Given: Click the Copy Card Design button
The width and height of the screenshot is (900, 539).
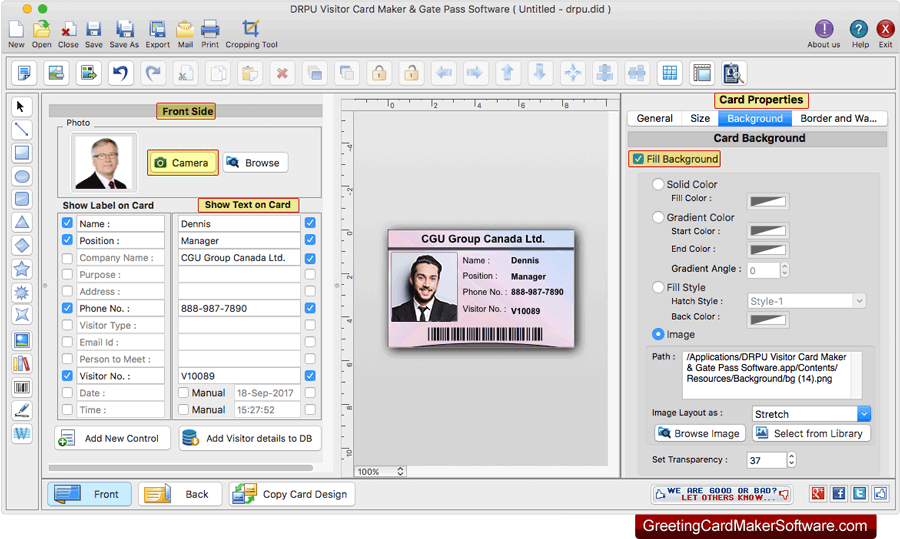Looking at the screenshot, I should [x=293, y=494].
